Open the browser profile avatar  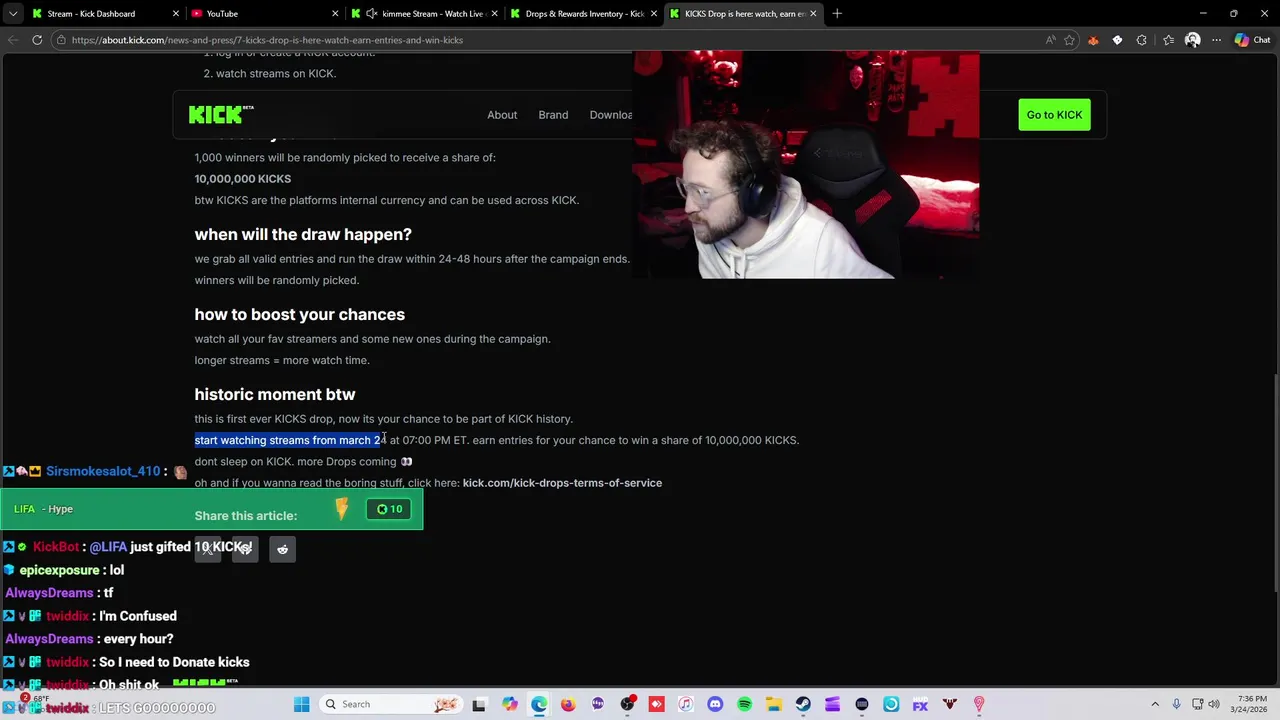[x=1192, y=40]
